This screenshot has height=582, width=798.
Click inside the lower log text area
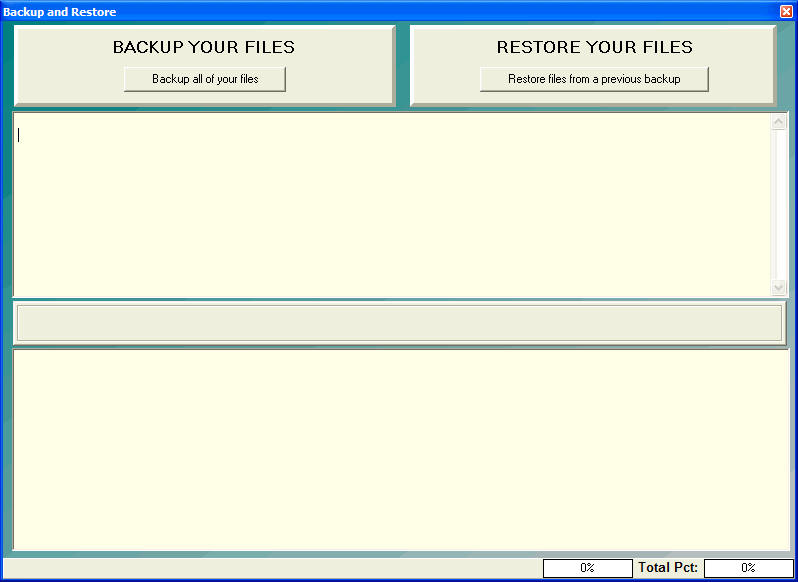point(401,450)
